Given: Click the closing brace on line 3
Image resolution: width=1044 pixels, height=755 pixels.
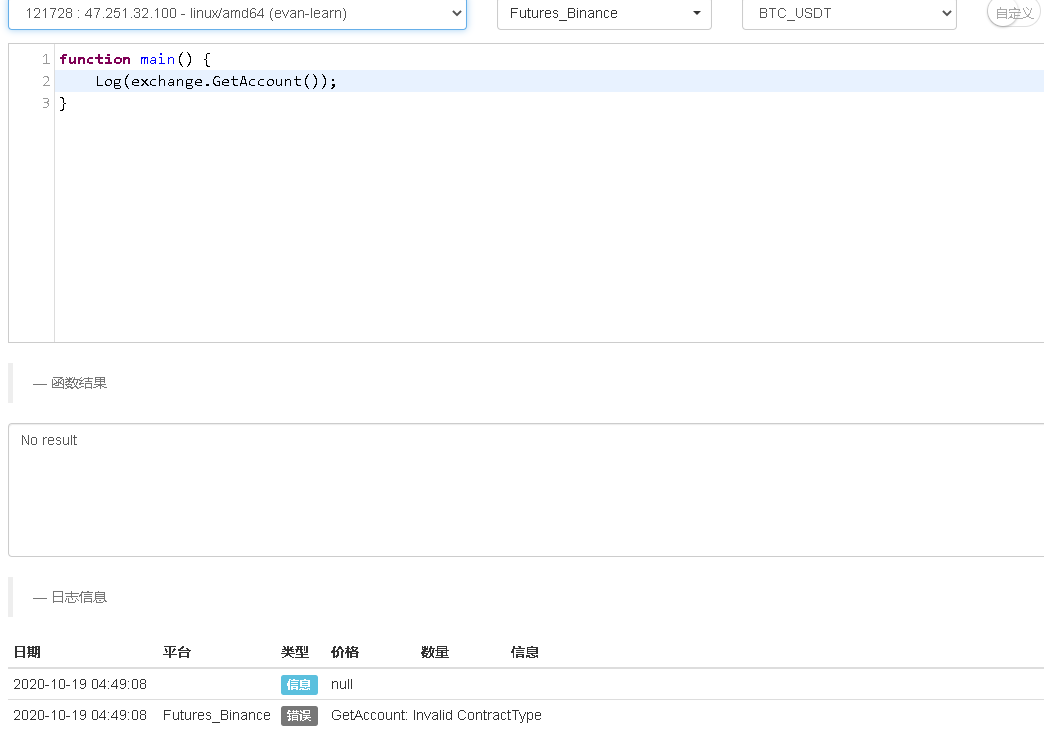Looking at the screenshot, I should [x=63, y=103].
